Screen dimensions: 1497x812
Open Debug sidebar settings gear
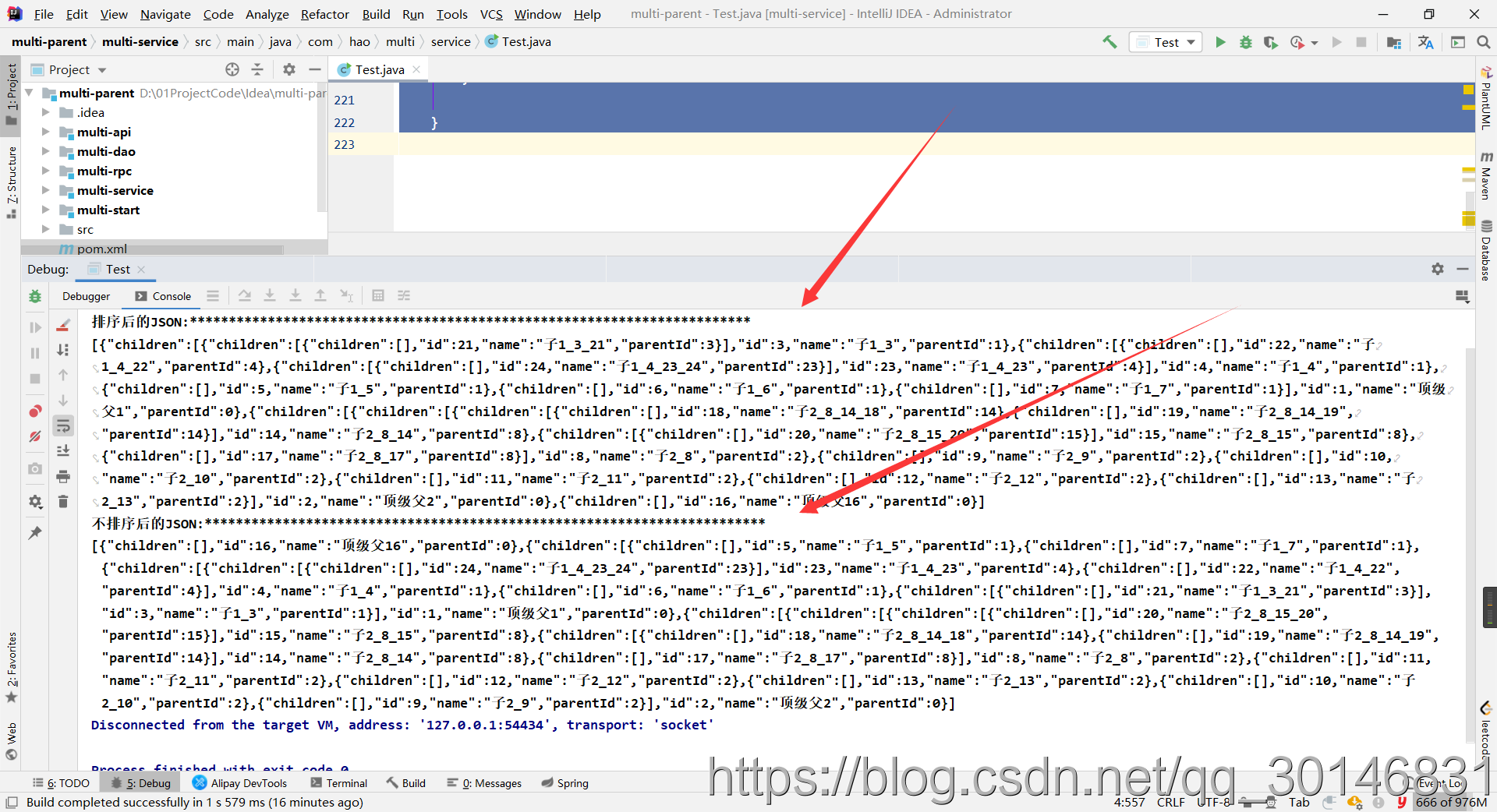[x=35, y=502]
